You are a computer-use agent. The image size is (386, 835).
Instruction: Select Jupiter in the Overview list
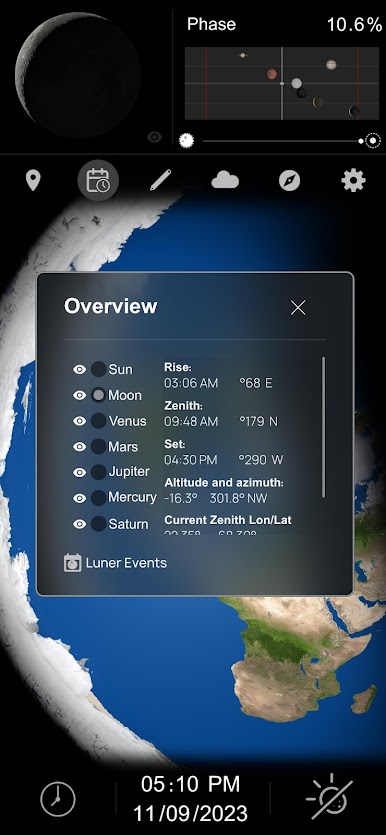pos(120,472)
